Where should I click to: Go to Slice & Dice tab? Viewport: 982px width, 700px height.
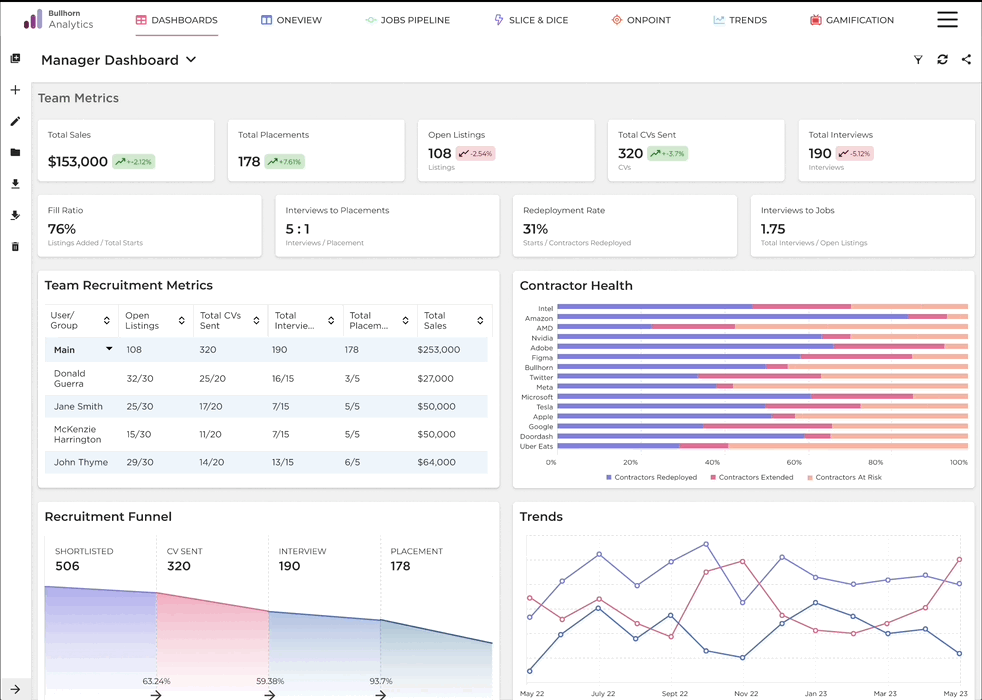[x=531, y=20]
